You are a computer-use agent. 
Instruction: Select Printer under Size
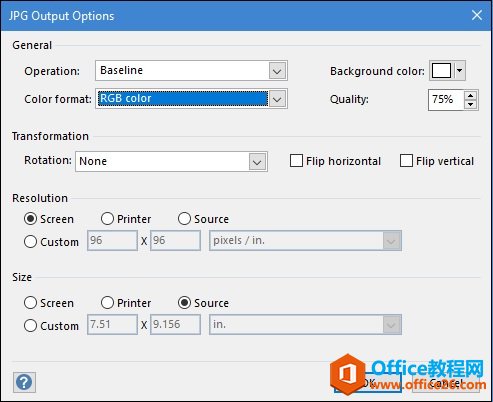[107, 303]
